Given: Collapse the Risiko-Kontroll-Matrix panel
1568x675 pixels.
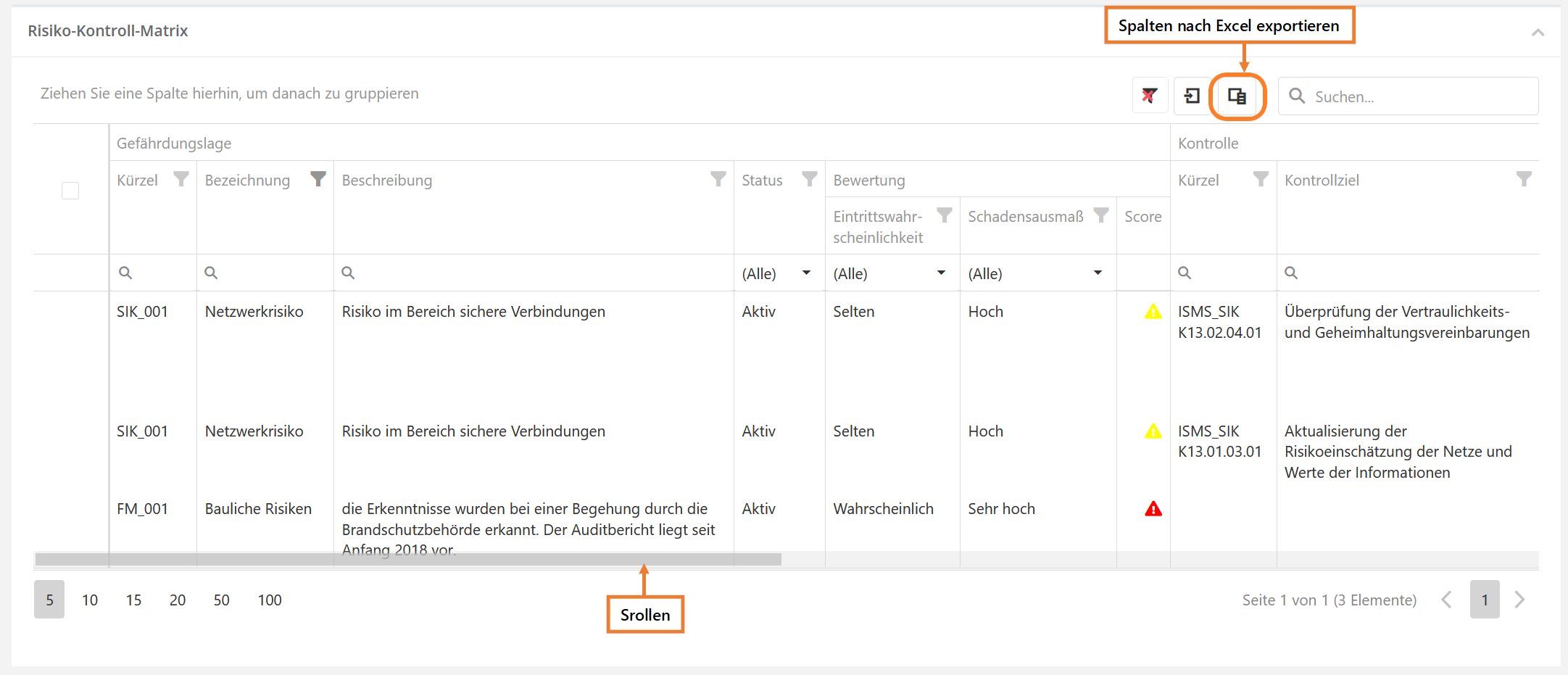Looking at the screenshot, I should (1538, 32).
